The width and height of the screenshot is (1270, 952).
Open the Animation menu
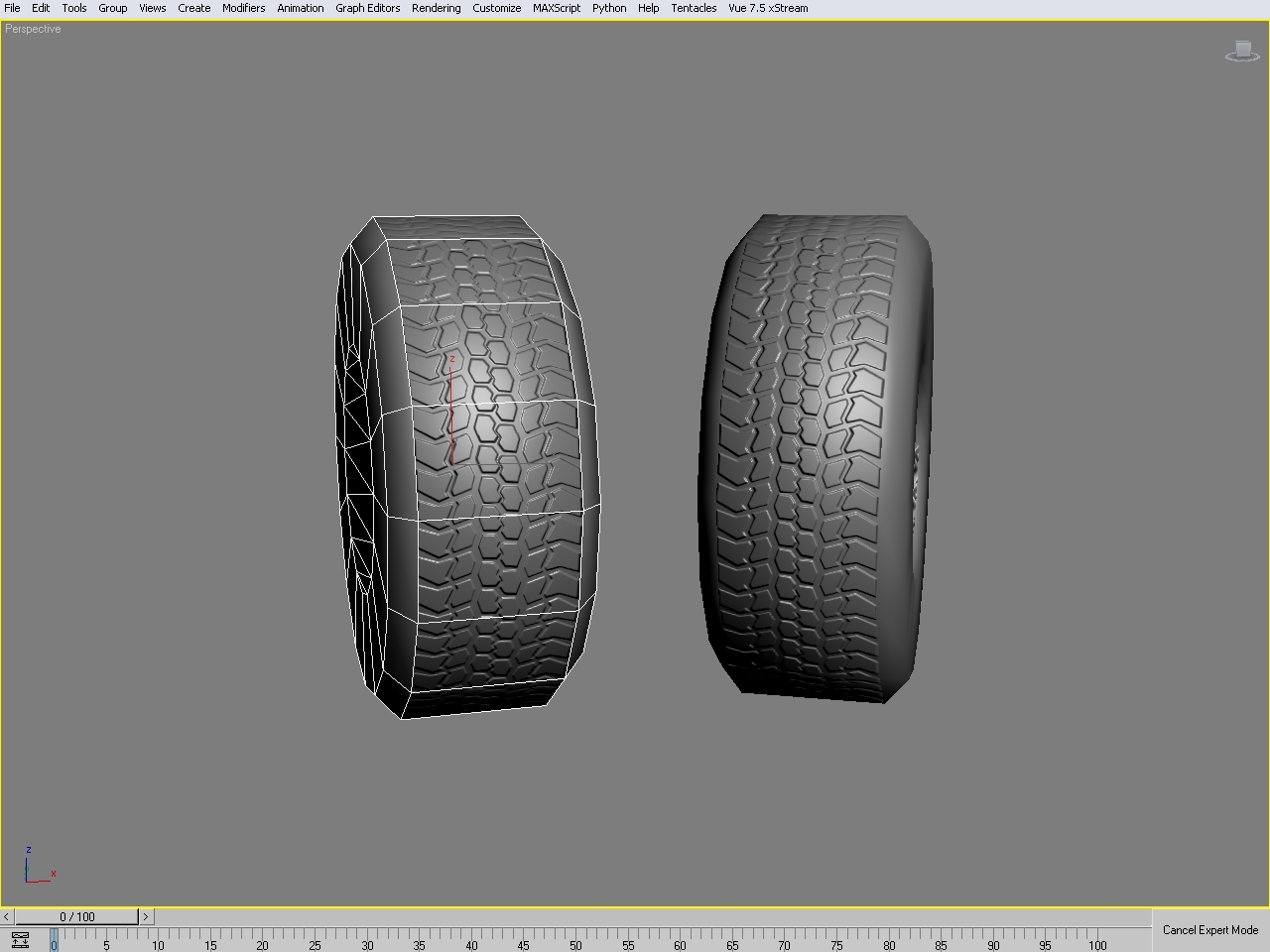tap(300, 8)
